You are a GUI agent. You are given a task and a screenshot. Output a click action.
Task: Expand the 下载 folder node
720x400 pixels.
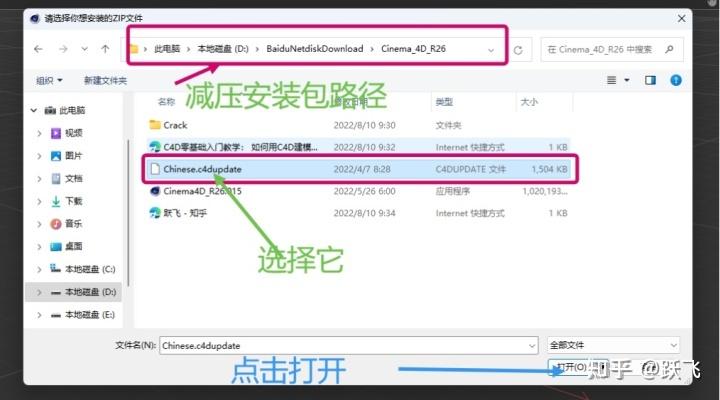(x=39, y=202)
